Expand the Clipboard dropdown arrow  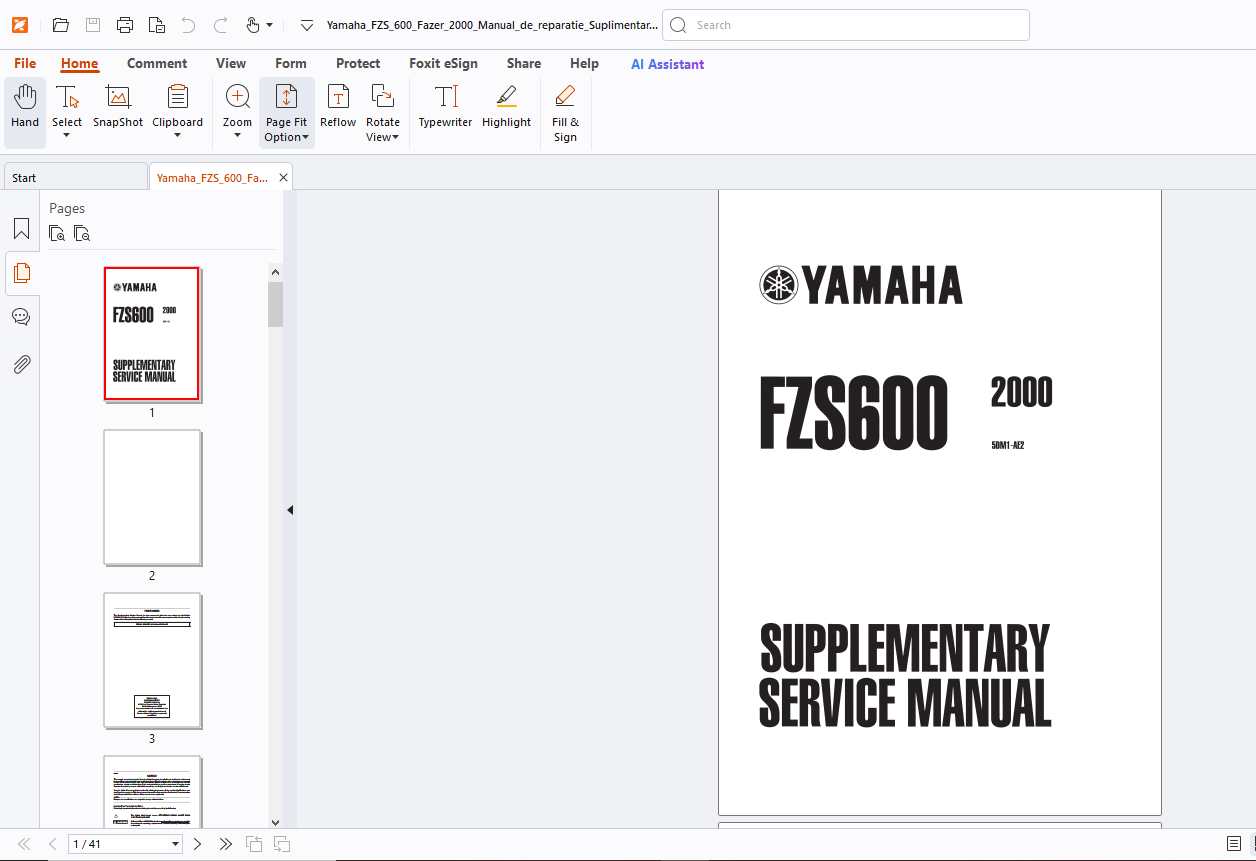177,136
